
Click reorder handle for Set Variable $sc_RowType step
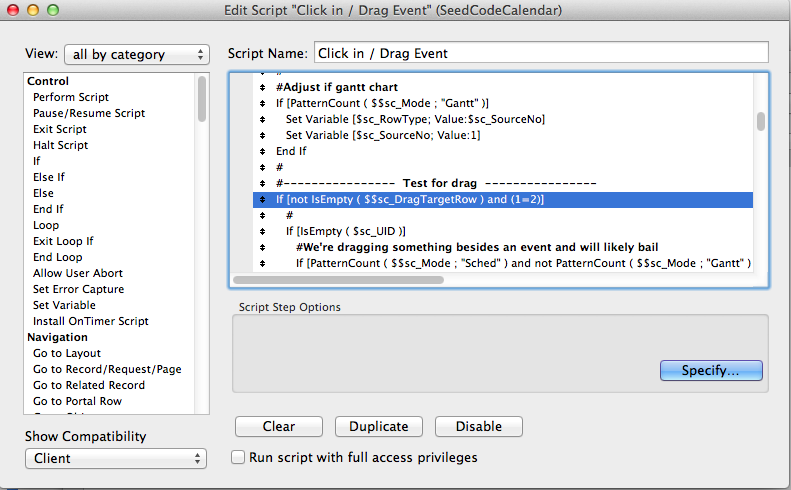(262, 120)
